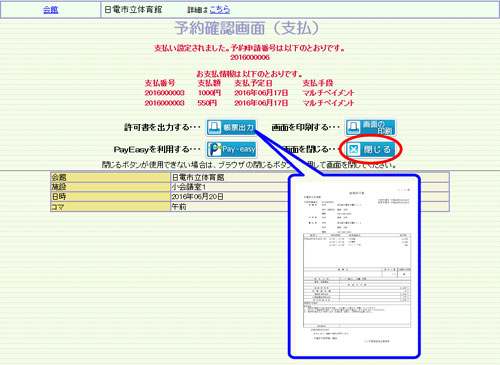This screenshot has height=365, width=500.
Task: Click payment date in the 1000円 row
Action: click(261, 93)
